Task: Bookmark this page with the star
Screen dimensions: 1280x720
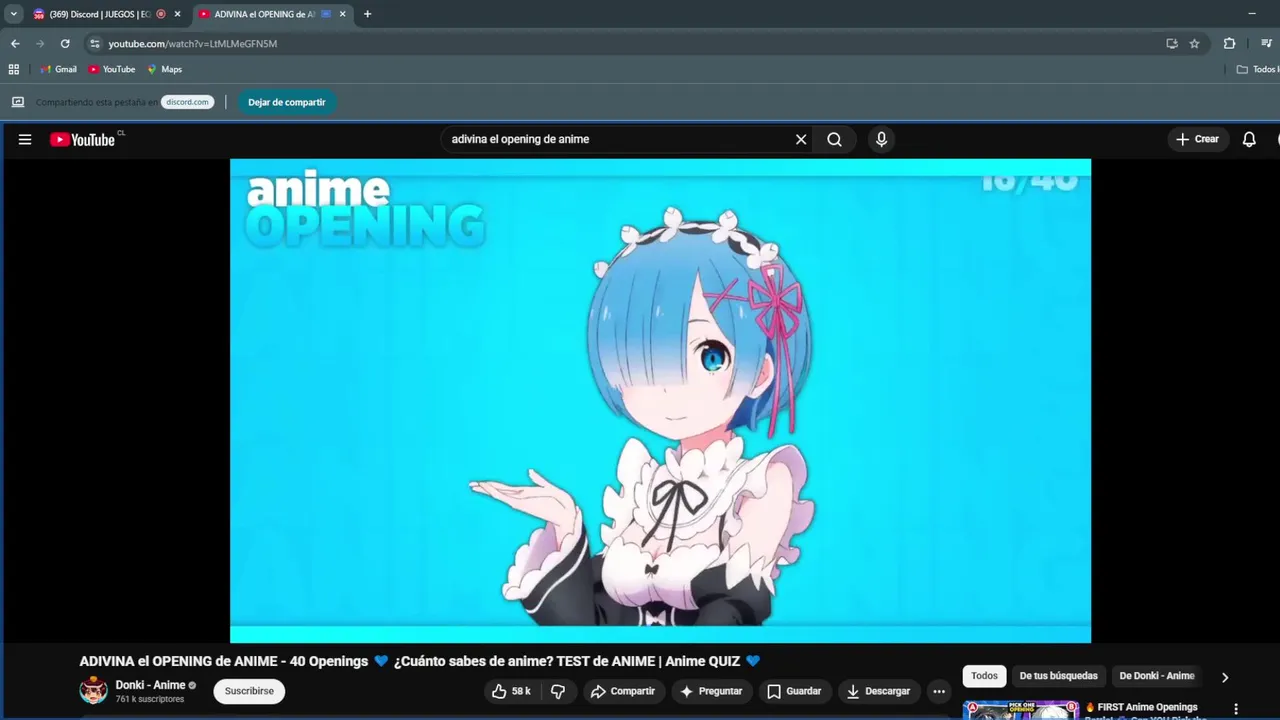Action: coord(1194,44)
